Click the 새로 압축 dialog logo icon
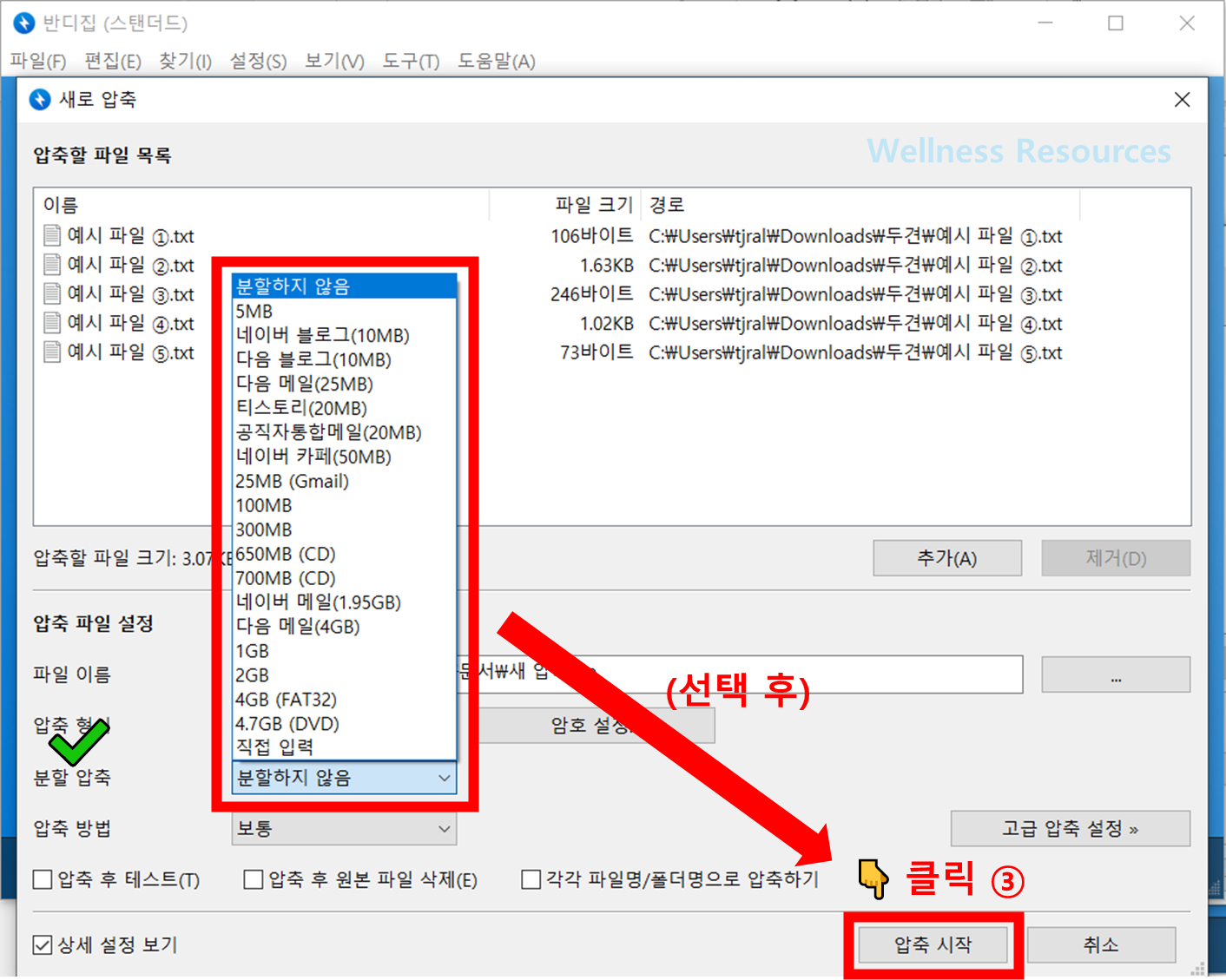 click(40, 100)
